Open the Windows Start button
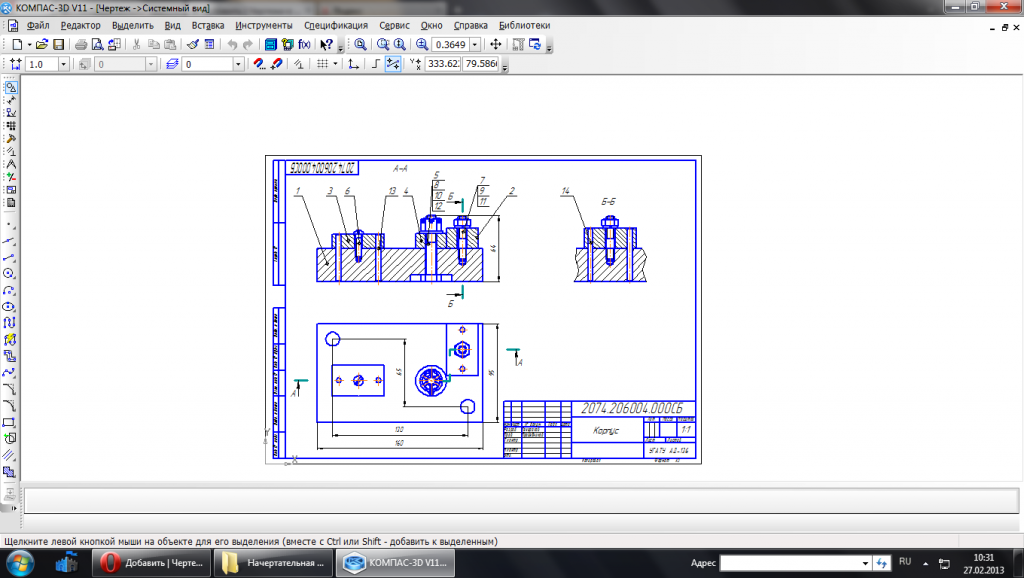Viewport: 1024px width, 578px height. click(x=18, y=563)
